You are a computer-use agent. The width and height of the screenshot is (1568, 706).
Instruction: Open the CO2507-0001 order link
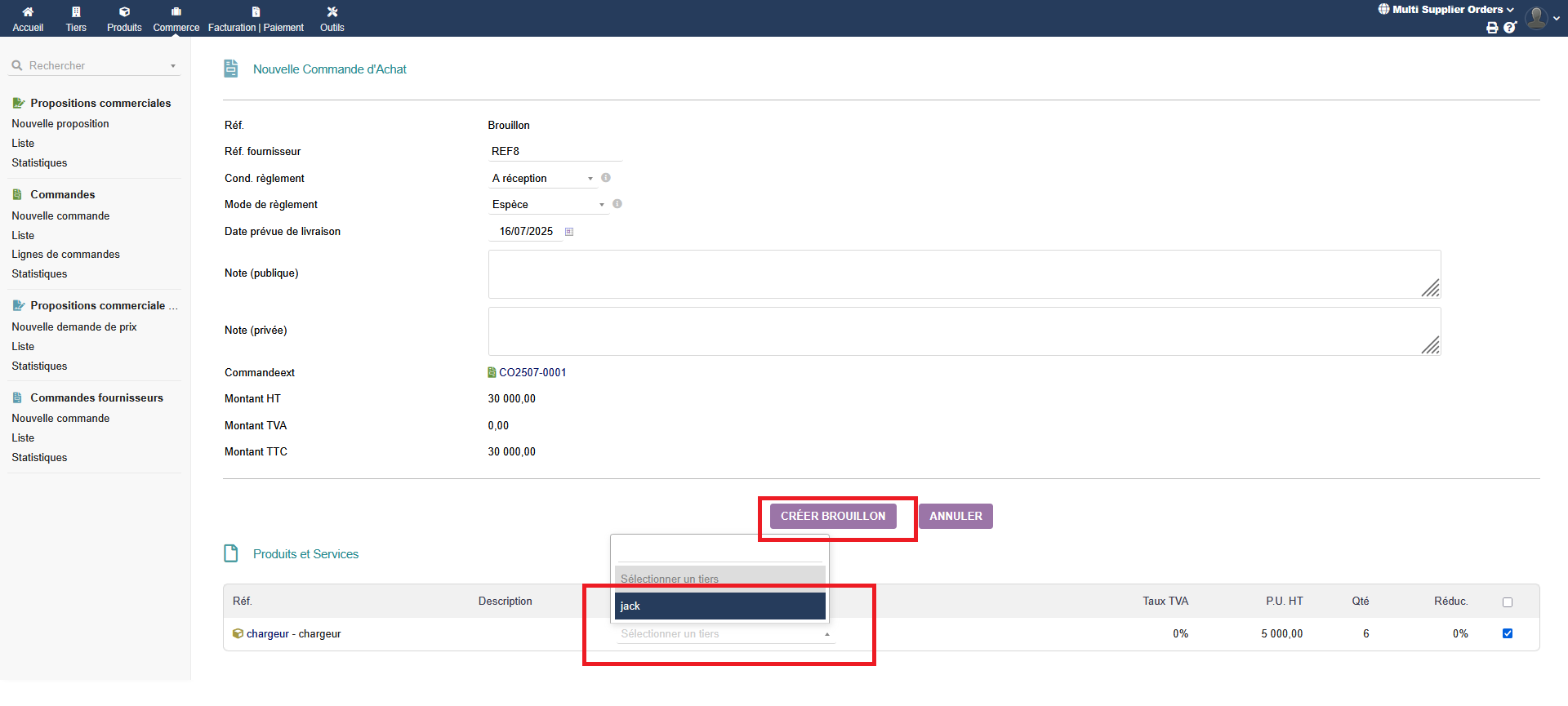[532, 373]
